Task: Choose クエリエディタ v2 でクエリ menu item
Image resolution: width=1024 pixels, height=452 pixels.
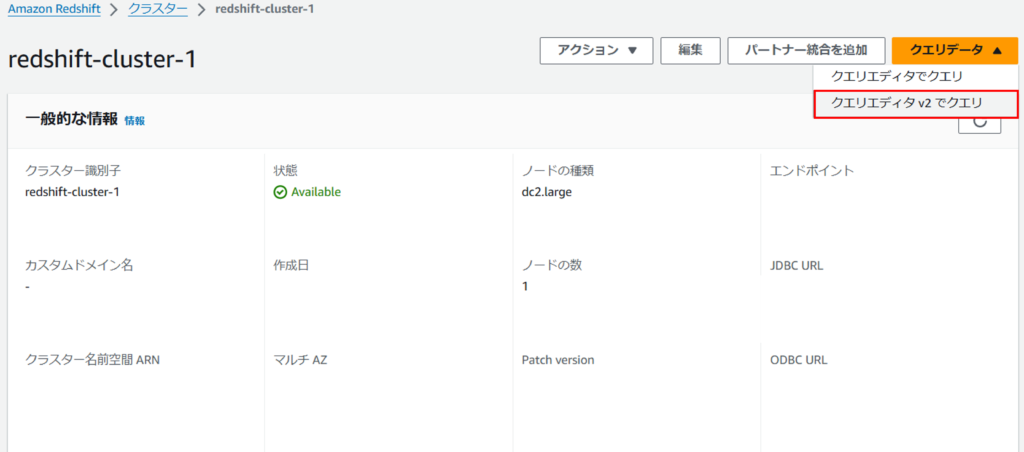Action: (916, 104)
